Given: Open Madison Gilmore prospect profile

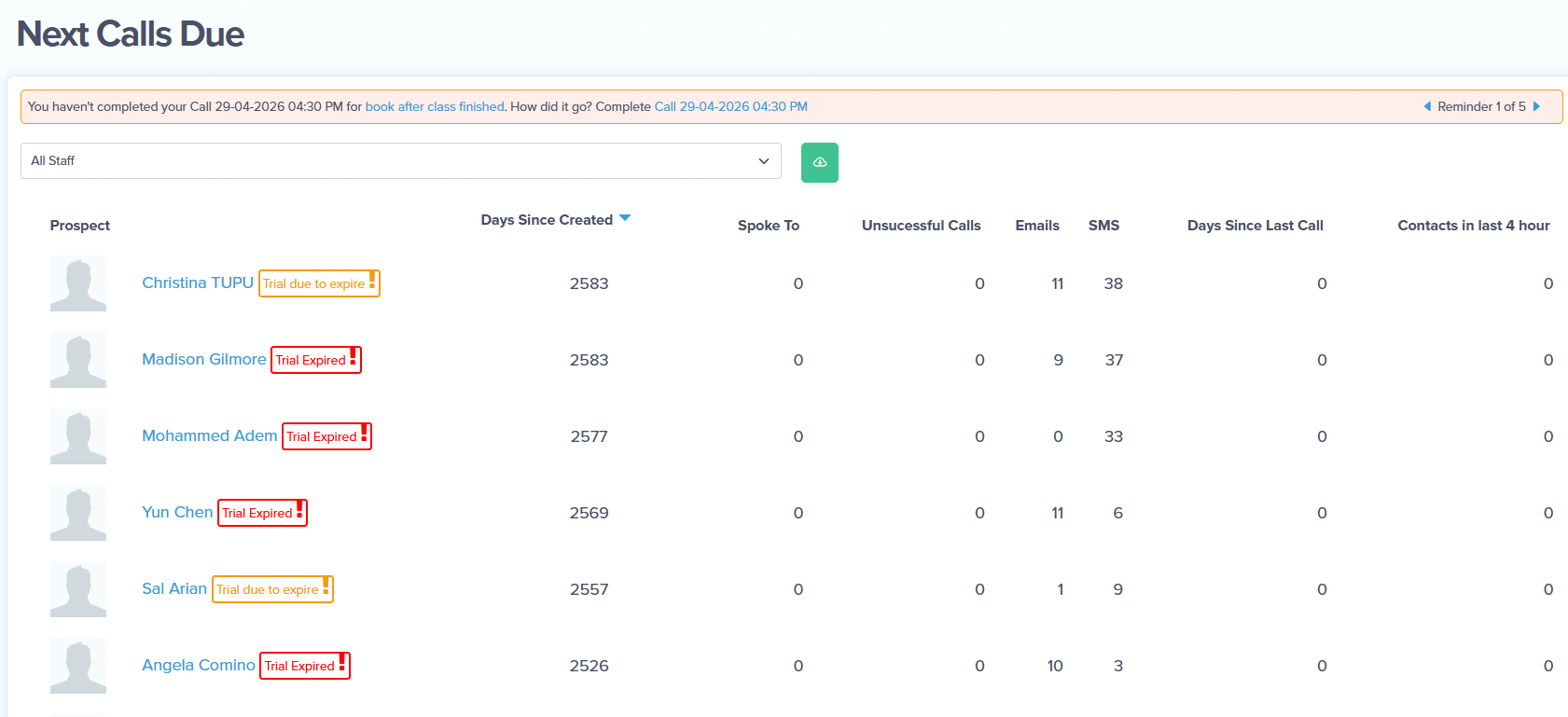Looking at the screenshot, I should (204, 359).
